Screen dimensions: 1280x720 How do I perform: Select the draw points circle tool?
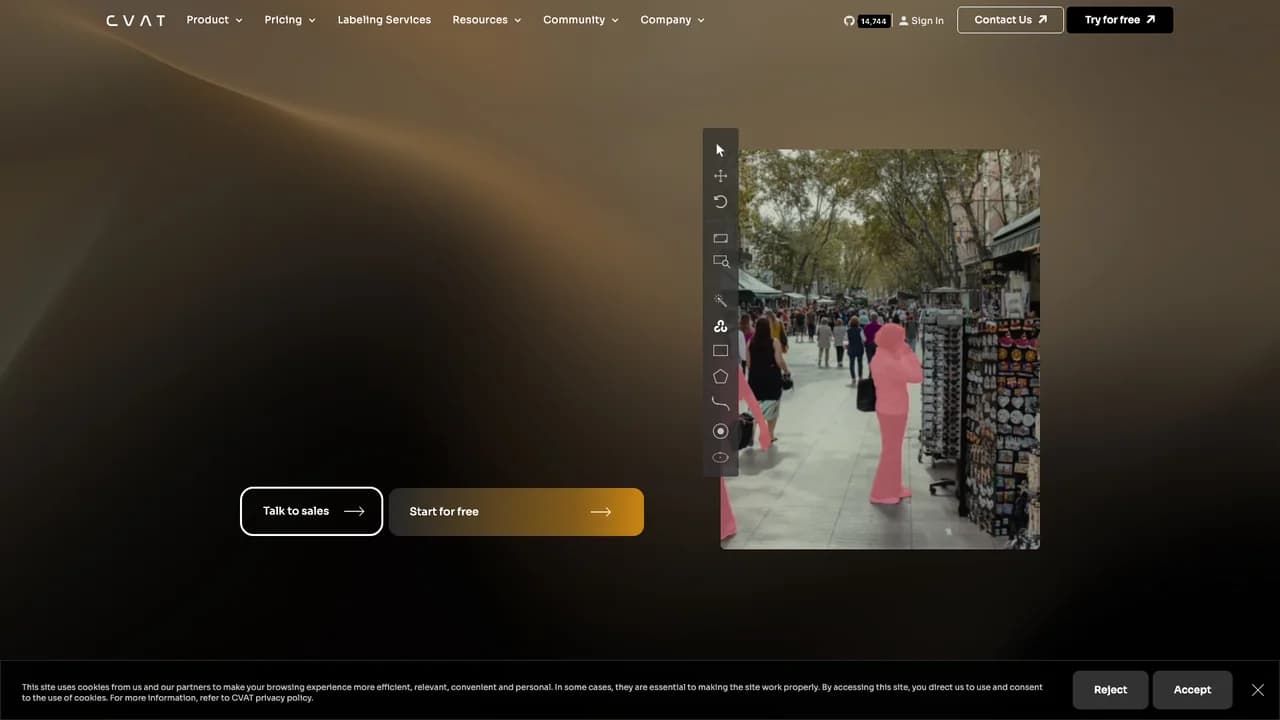click(720, 431)
